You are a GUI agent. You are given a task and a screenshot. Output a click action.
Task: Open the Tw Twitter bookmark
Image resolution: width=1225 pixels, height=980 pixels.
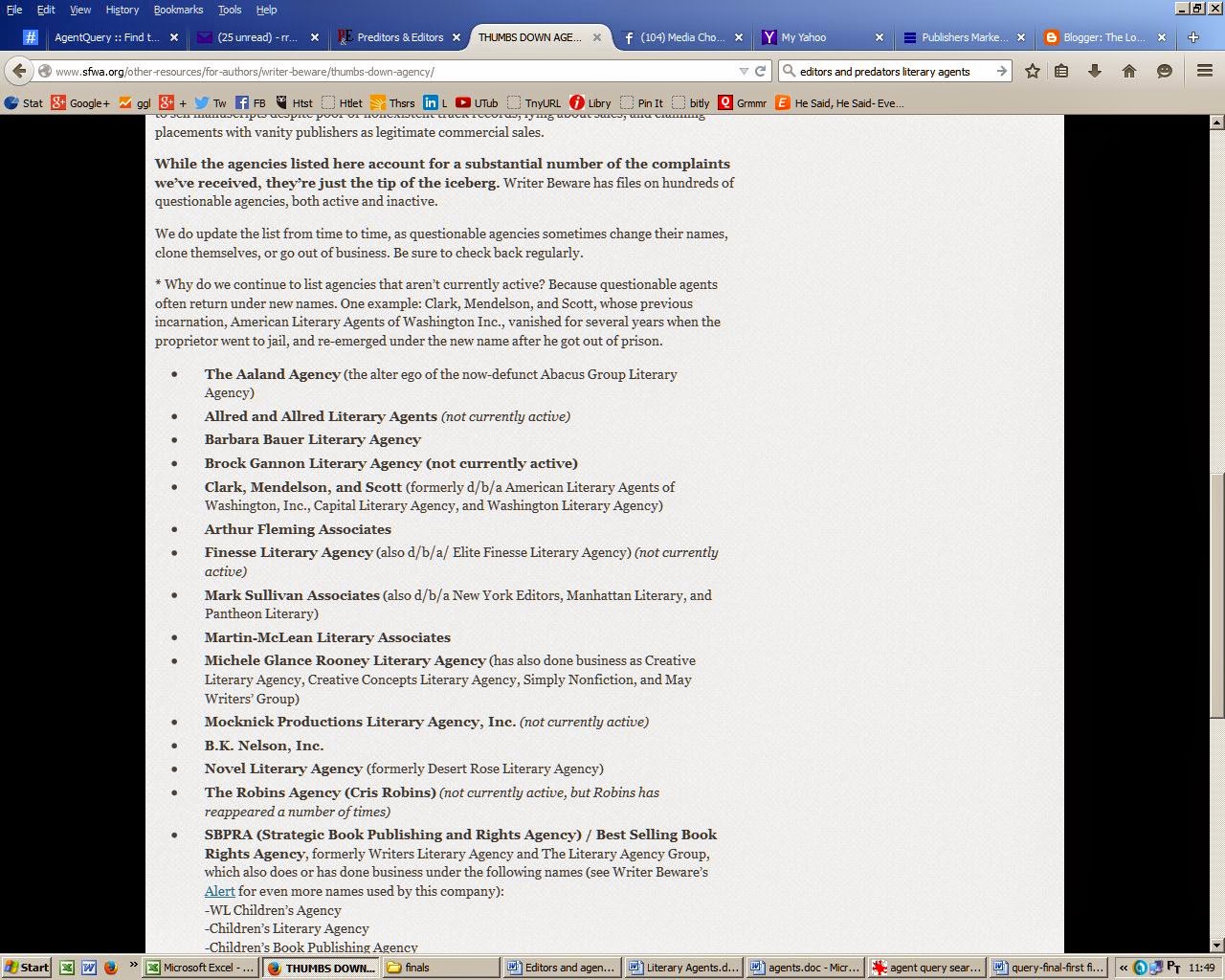pos(211,102)
